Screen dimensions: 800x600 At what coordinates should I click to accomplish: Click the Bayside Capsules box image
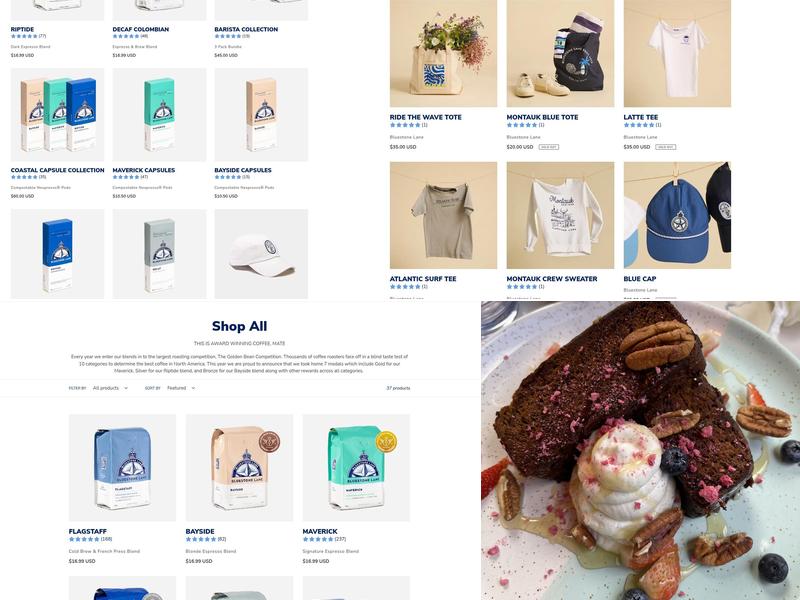[261, 115]
